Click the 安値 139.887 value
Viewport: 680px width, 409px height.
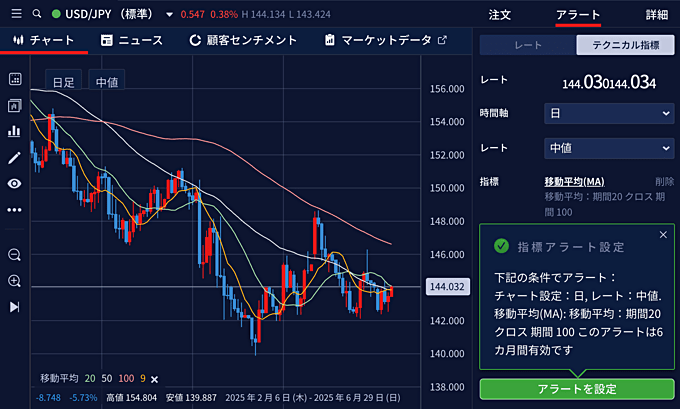click(191, 398)
